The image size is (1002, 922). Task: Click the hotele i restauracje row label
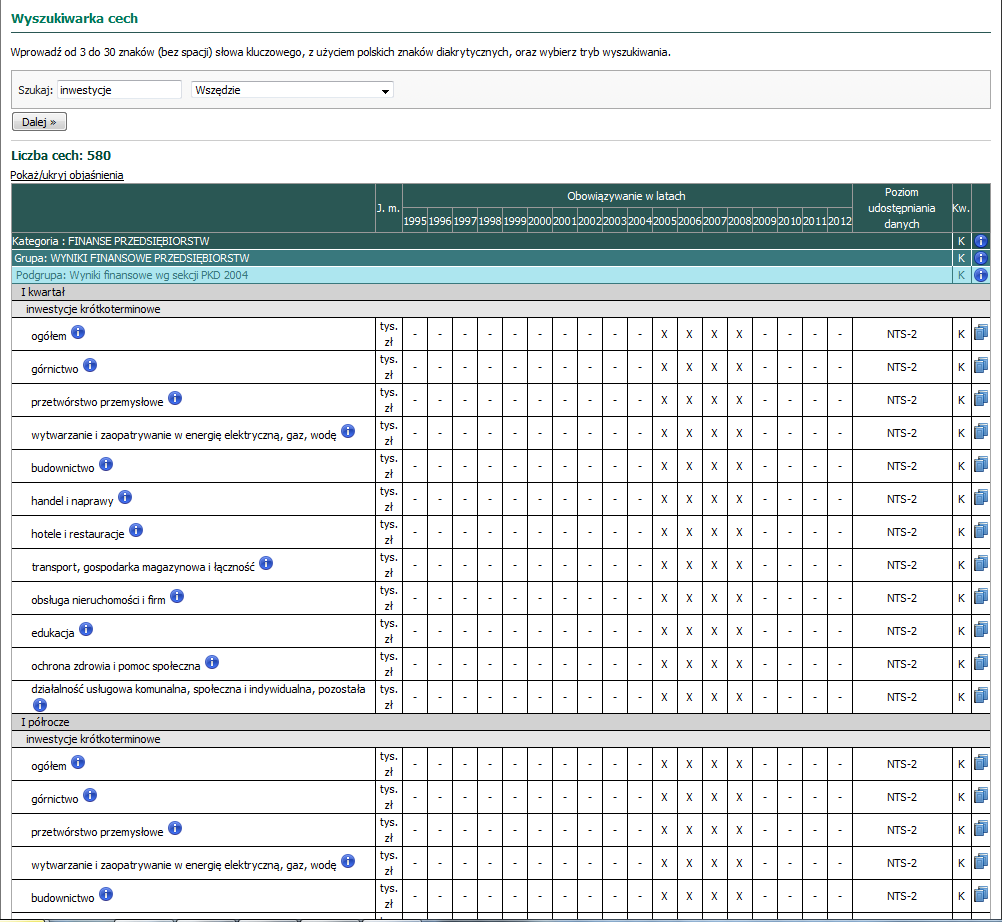(78, 534)
